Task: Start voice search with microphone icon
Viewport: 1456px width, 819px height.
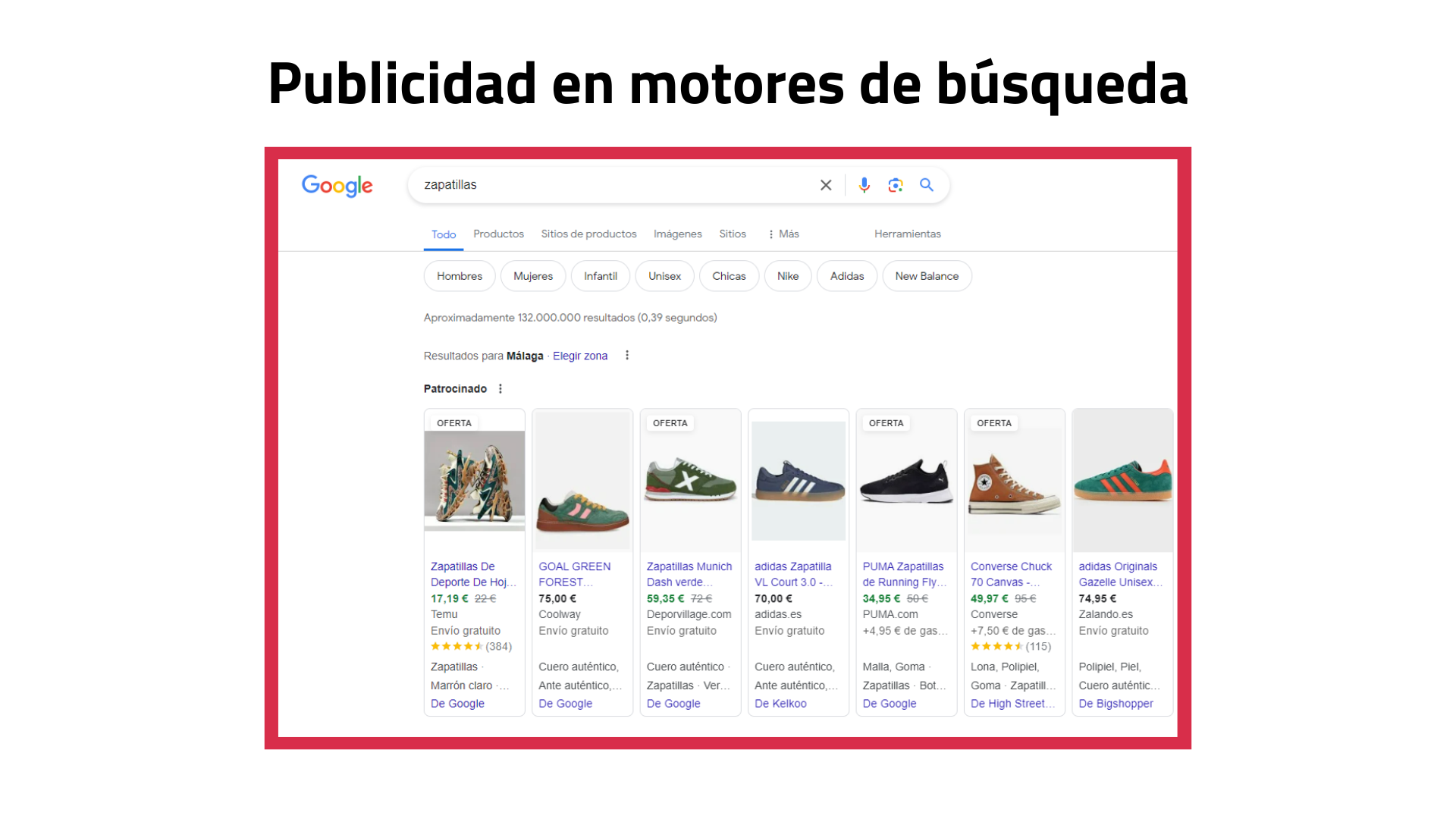Action: 864,185
